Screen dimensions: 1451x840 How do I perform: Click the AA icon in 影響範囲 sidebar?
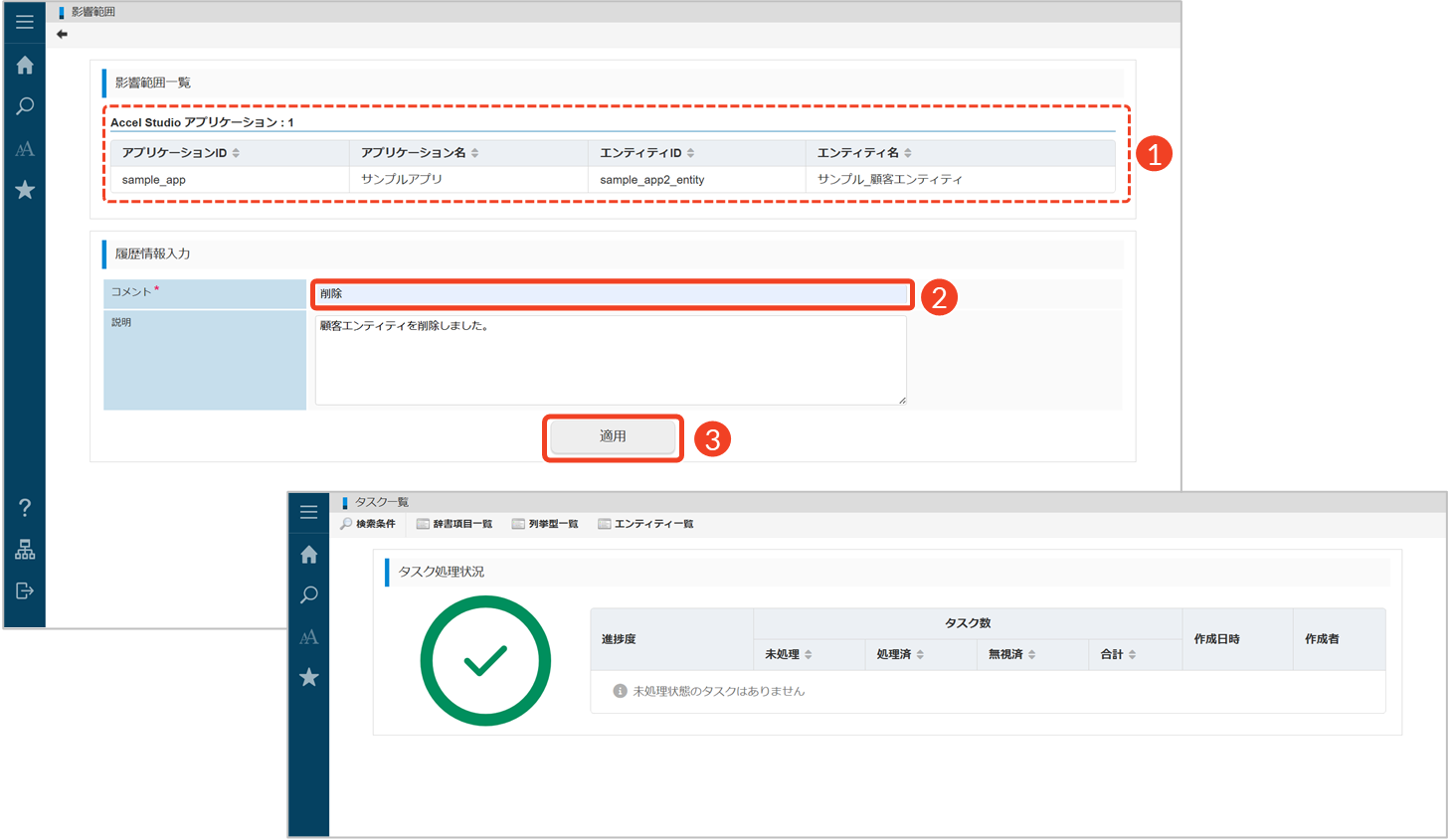pyautogui.click(x=25, y=149)
